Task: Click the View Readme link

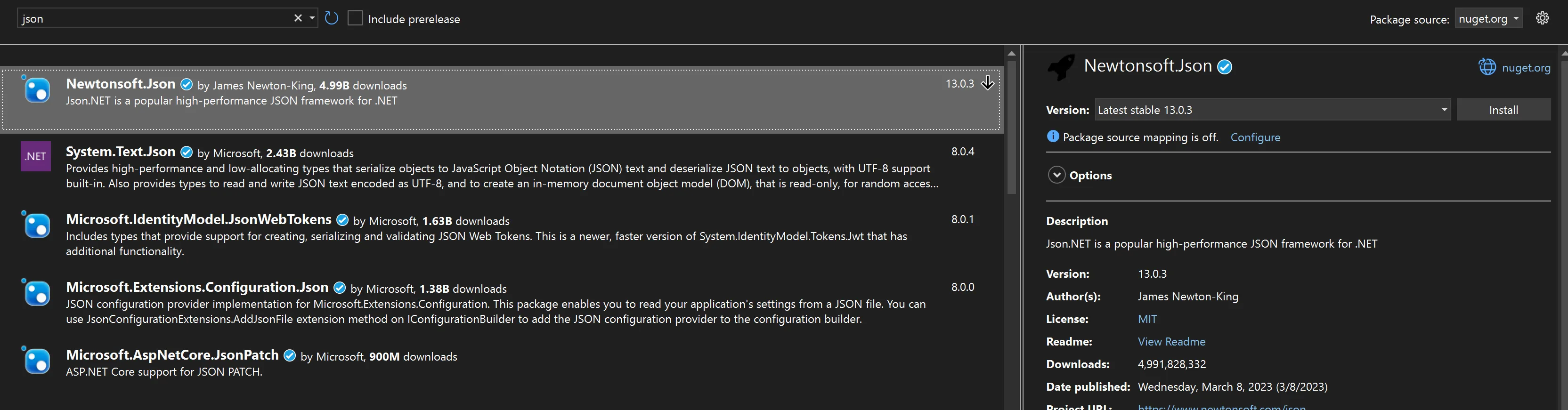Action: (x=1171, y=341)
